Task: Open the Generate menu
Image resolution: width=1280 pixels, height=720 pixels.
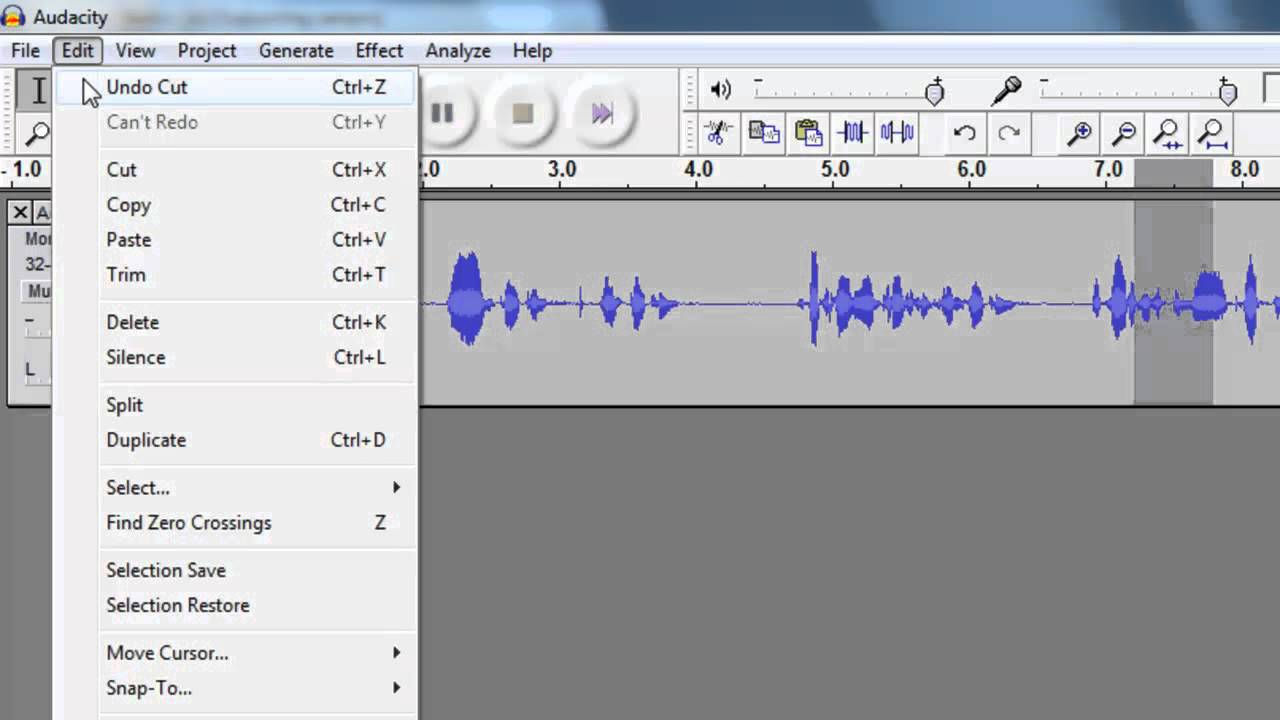Action: click(296, 50)
